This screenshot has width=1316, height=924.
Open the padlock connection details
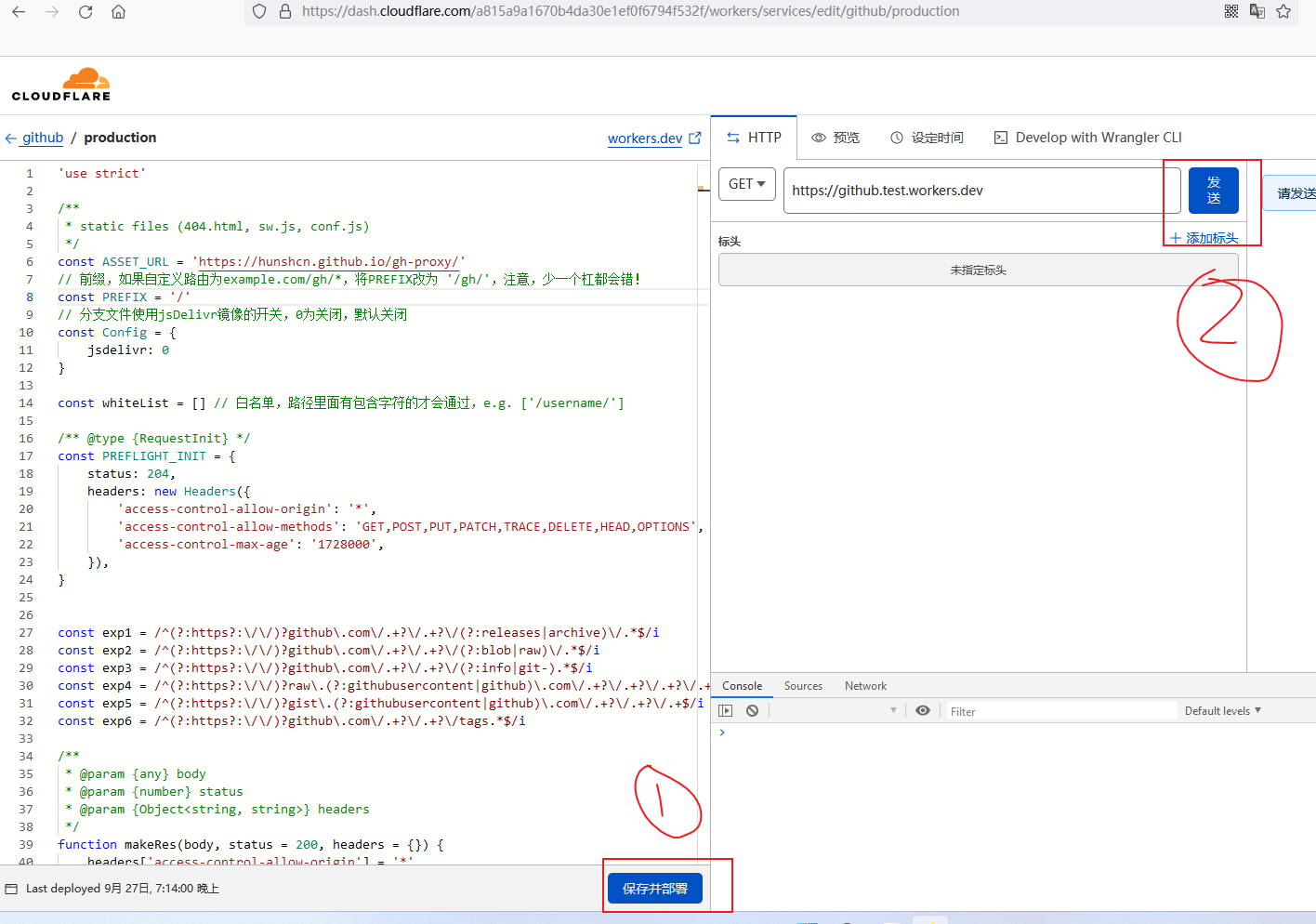point(285,11)
